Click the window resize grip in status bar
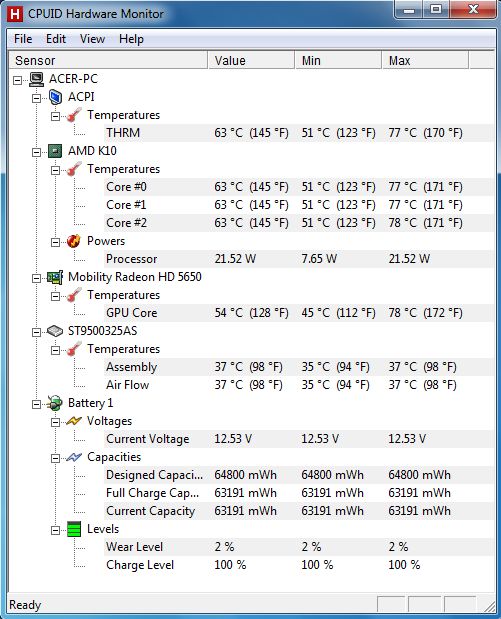 click(489, 605)
